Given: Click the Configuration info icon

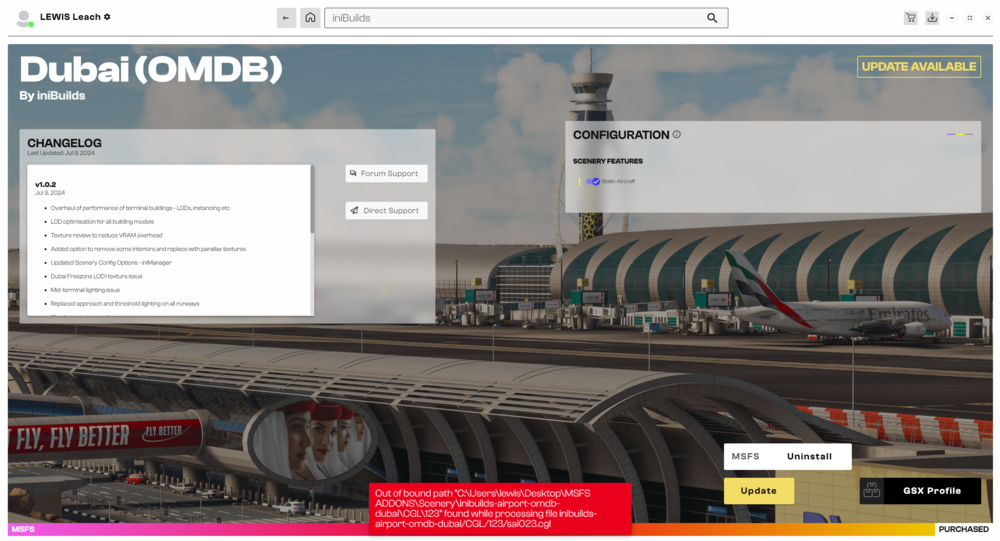Looking at the screenshot, I should (677, 135).
